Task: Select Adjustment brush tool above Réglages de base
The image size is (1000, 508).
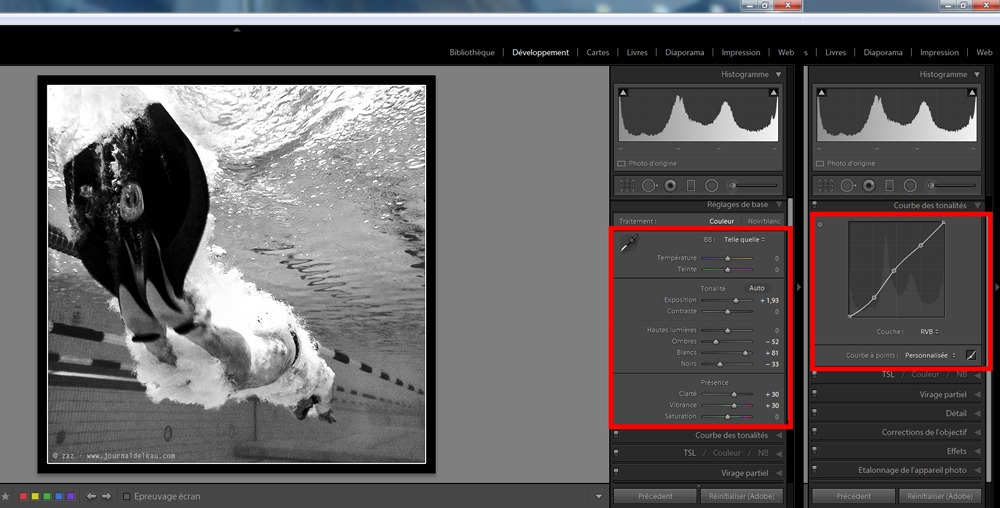Action: pyautogui.click(x=753, y=185)
